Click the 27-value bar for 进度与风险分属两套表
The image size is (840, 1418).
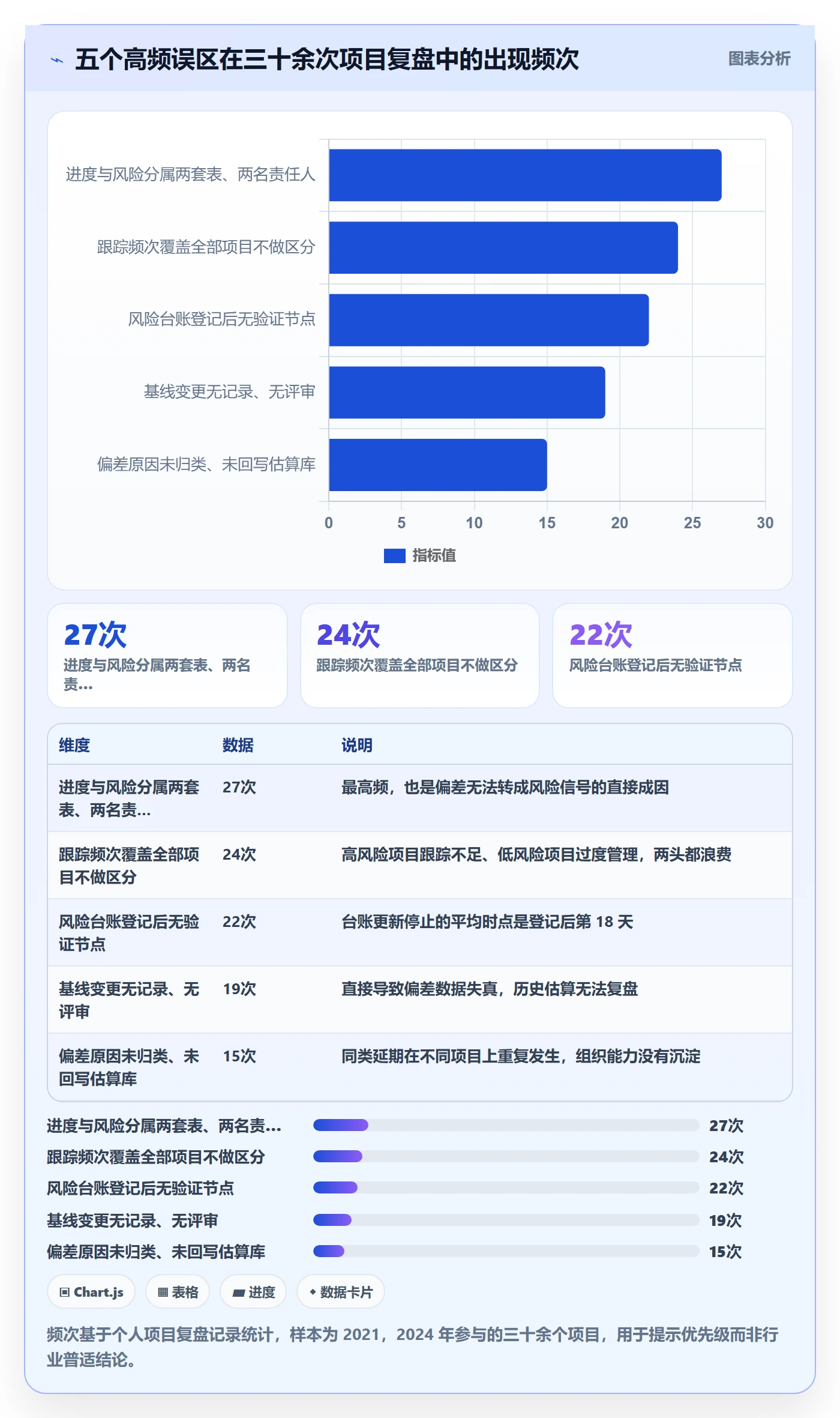tap(525, 175)
